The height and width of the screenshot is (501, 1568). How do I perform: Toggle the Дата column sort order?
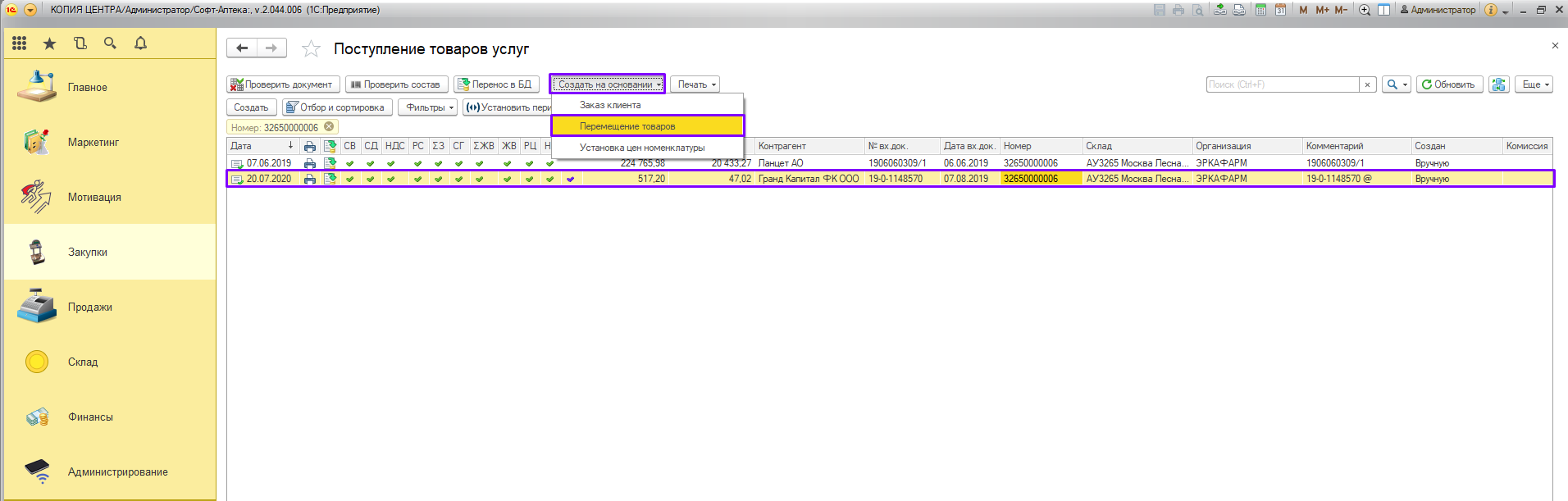point(262,146)
